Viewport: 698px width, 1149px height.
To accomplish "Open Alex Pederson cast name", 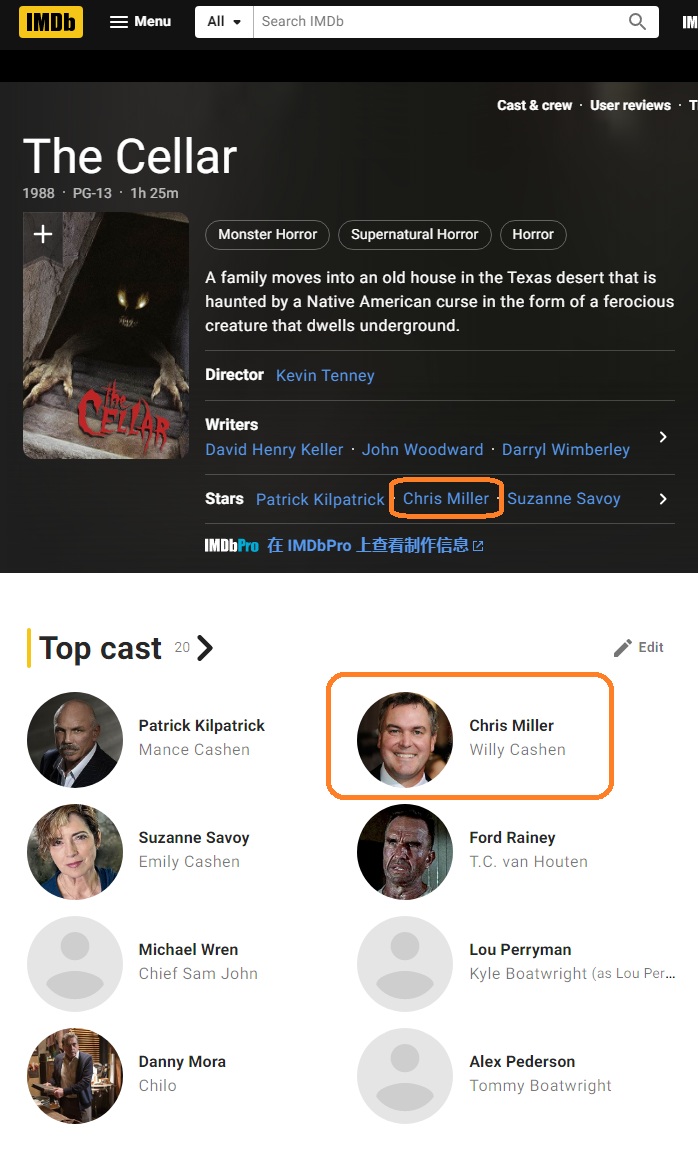I will [522, 1062].
